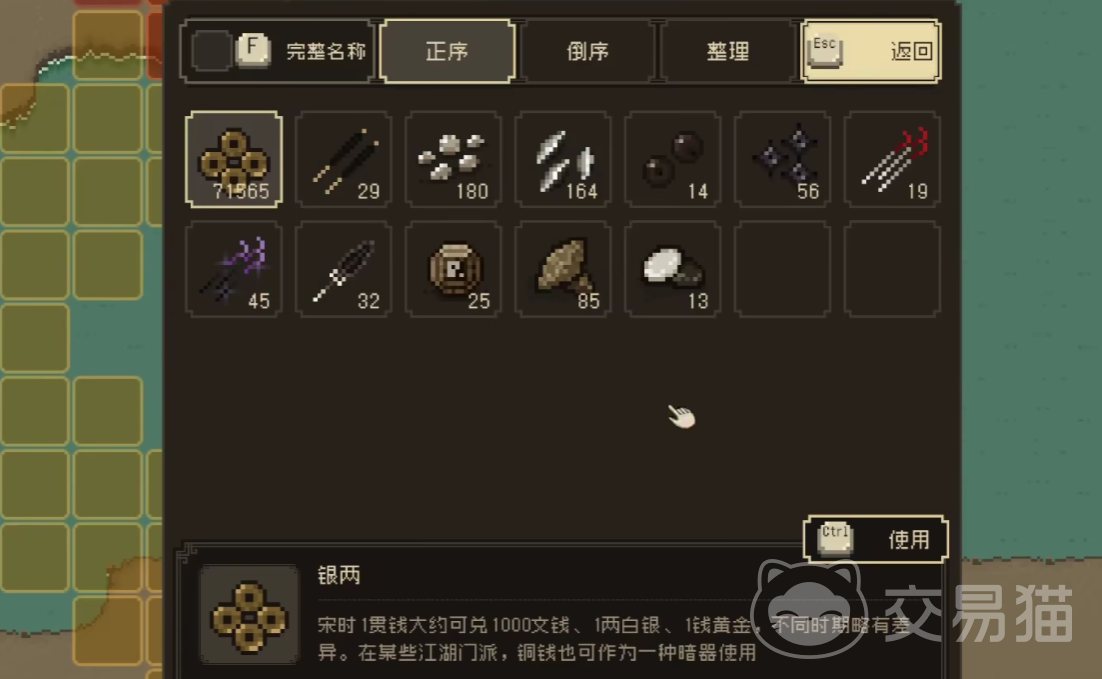1102x679 pixels.
Task: Click the 整理 organize button
Action: [x=727, y=51]
